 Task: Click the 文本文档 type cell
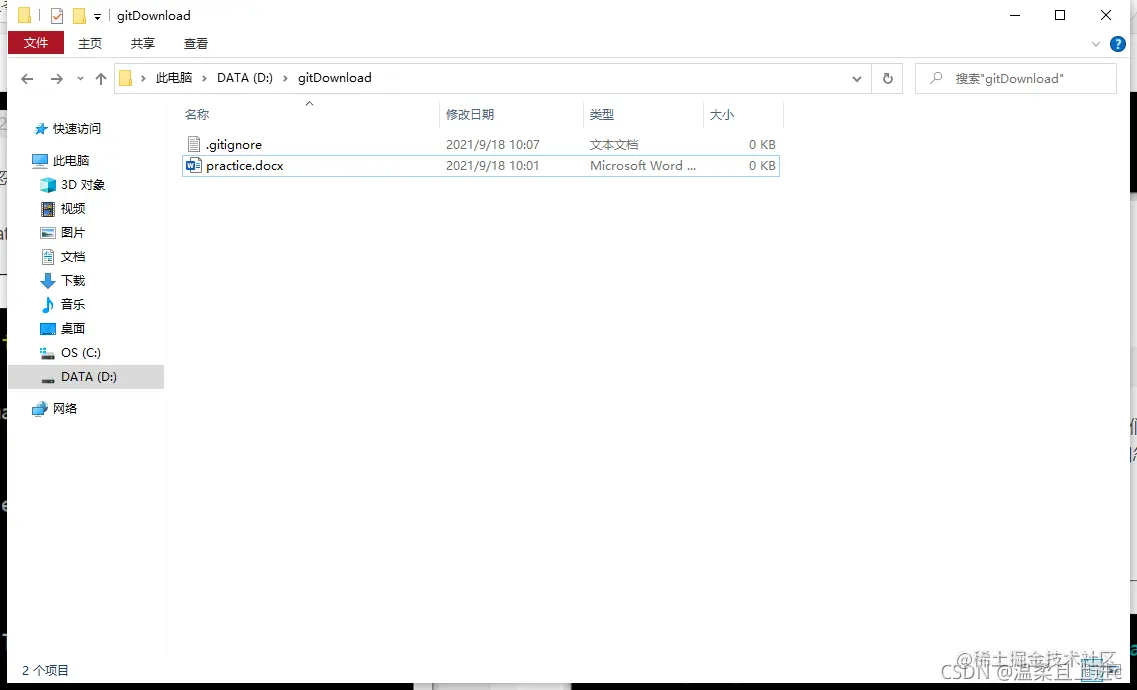coord(614,145)
